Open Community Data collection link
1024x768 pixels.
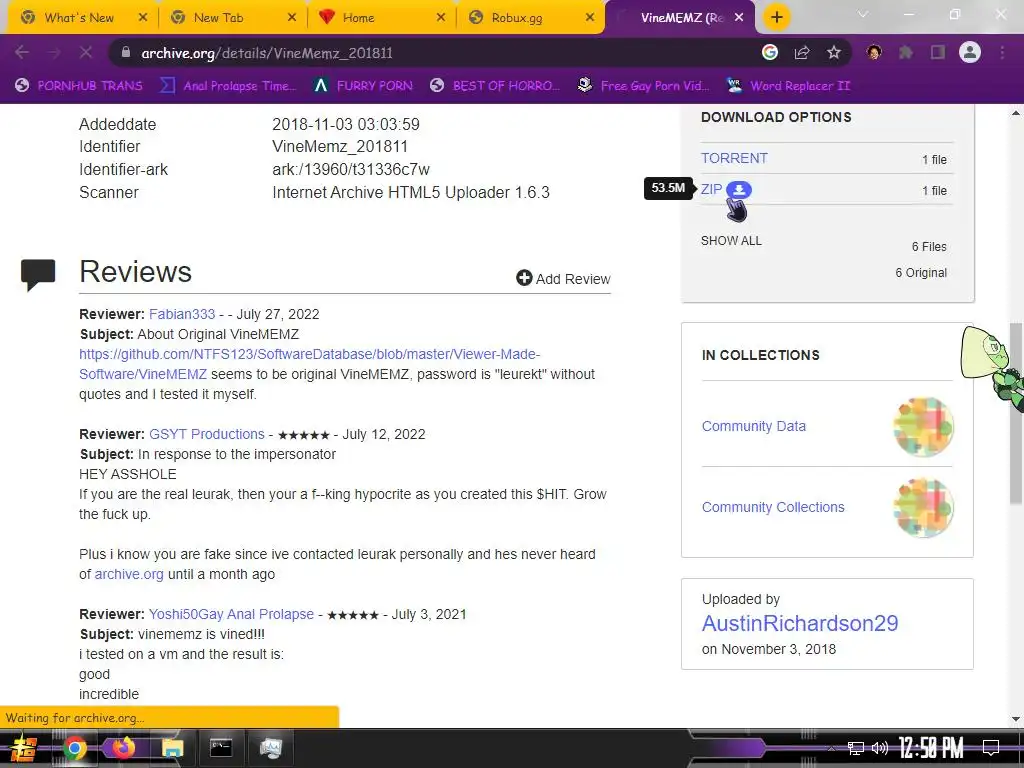(x=754, y=426)
